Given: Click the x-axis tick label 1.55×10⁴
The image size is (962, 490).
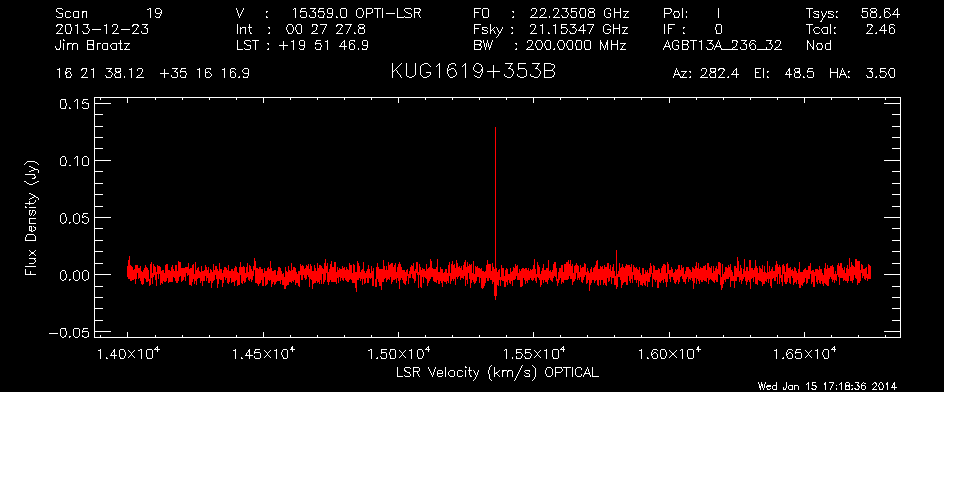Looking at the screenshot, I should [534, 353].
